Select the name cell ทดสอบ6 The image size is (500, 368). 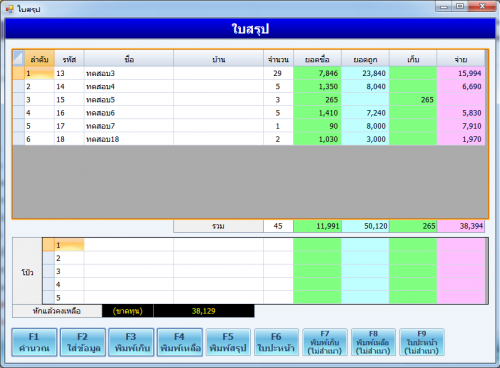coord(129,113)
